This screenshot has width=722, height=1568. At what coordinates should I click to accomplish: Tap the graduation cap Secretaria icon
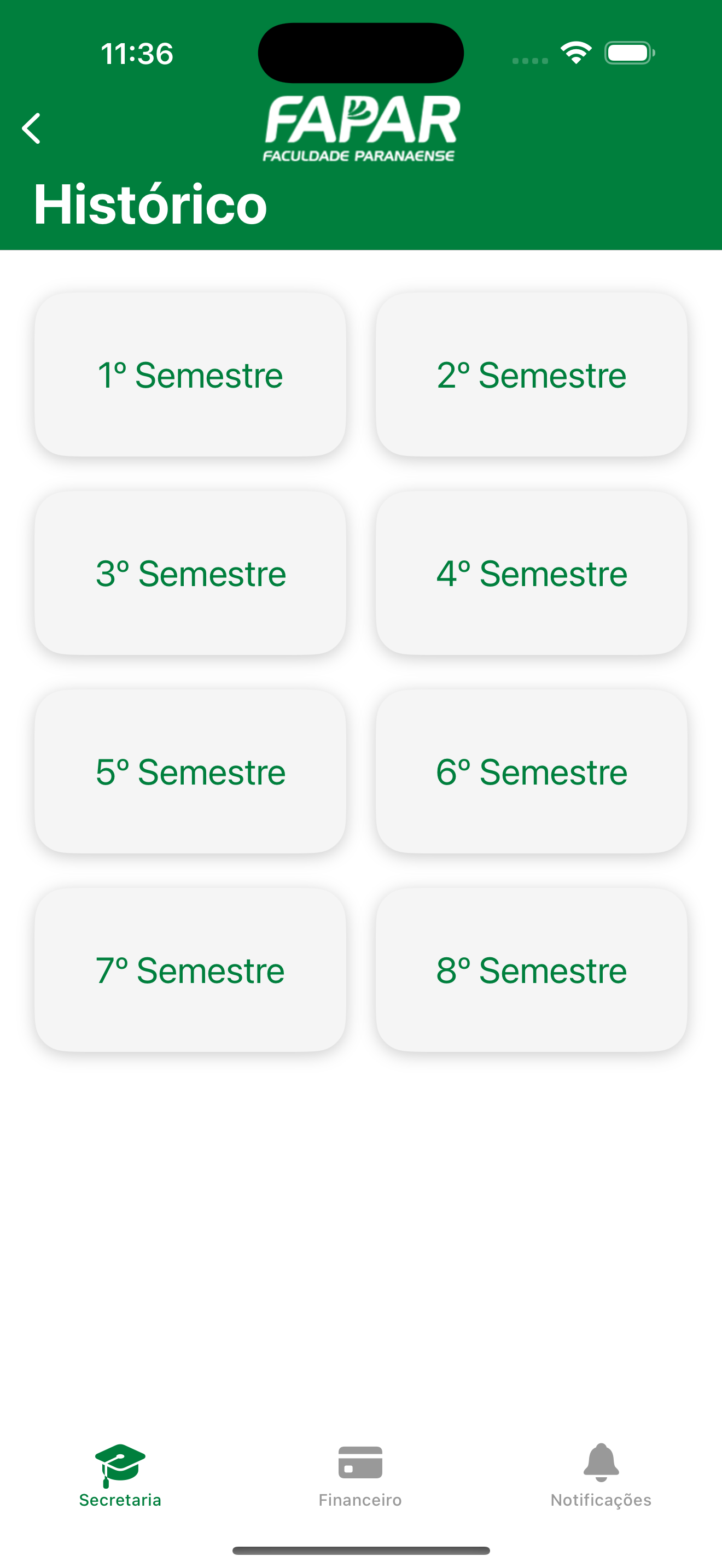coord(120,1465)
